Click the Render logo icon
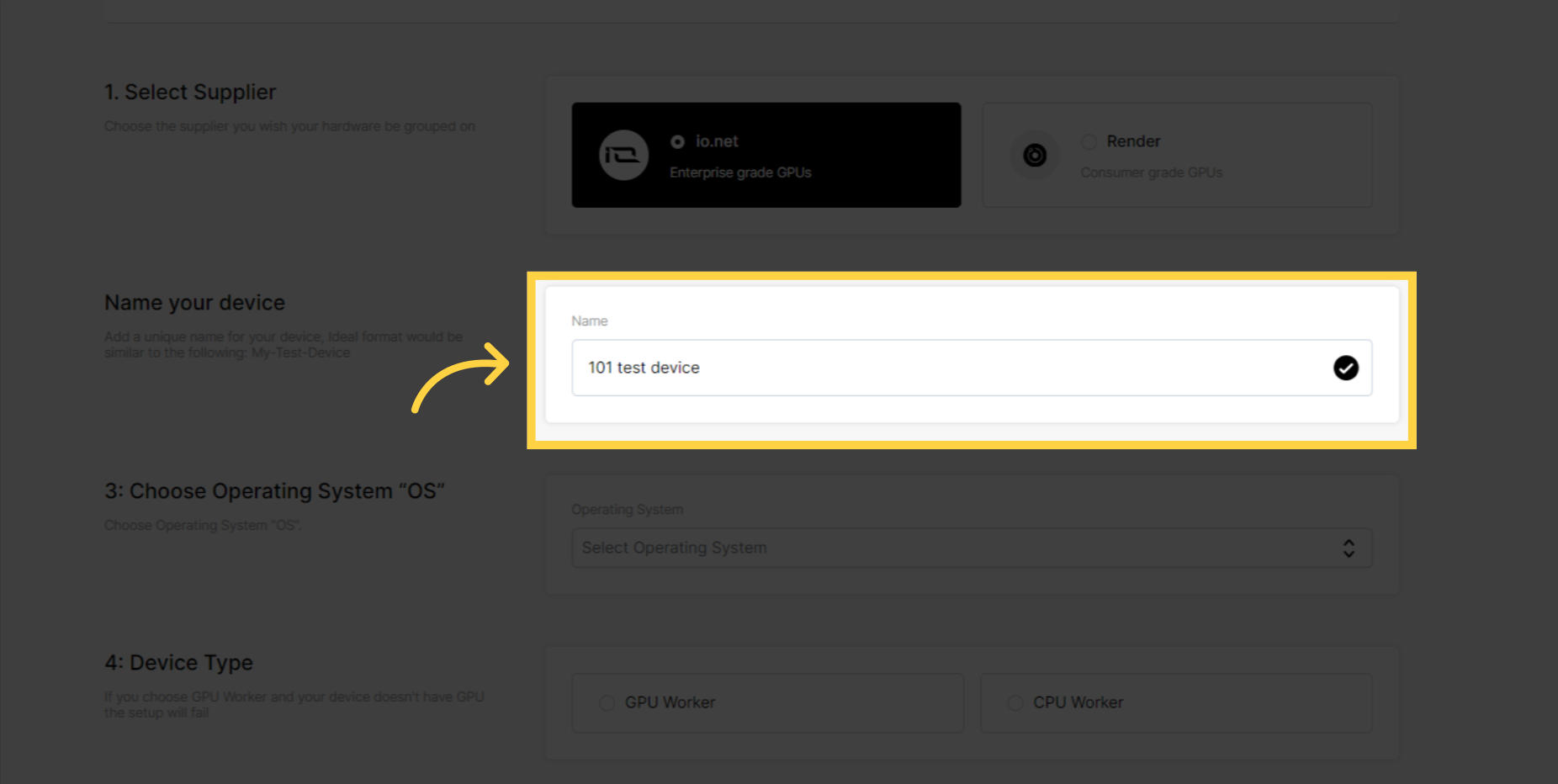The width and height of the screenshot is (1558, 784). [1035, 156]
